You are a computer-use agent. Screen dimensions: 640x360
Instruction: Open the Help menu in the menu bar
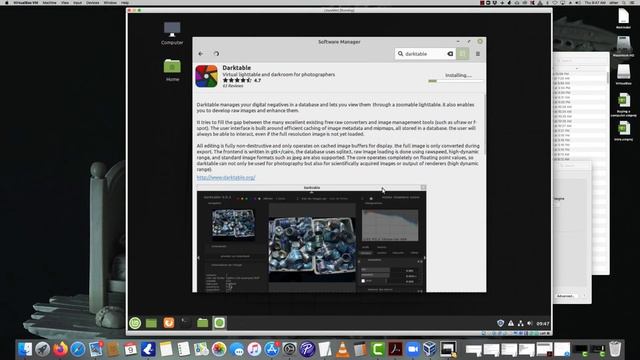pos(125,2)
